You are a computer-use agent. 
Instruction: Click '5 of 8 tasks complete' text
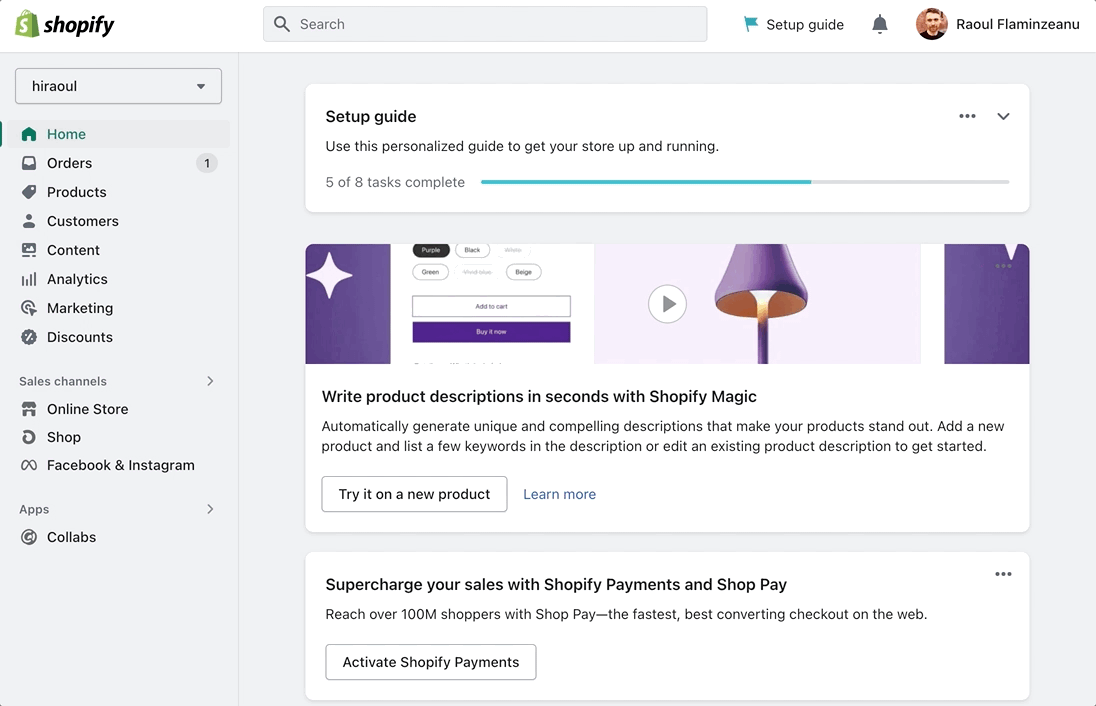click(x=395, y=182)
